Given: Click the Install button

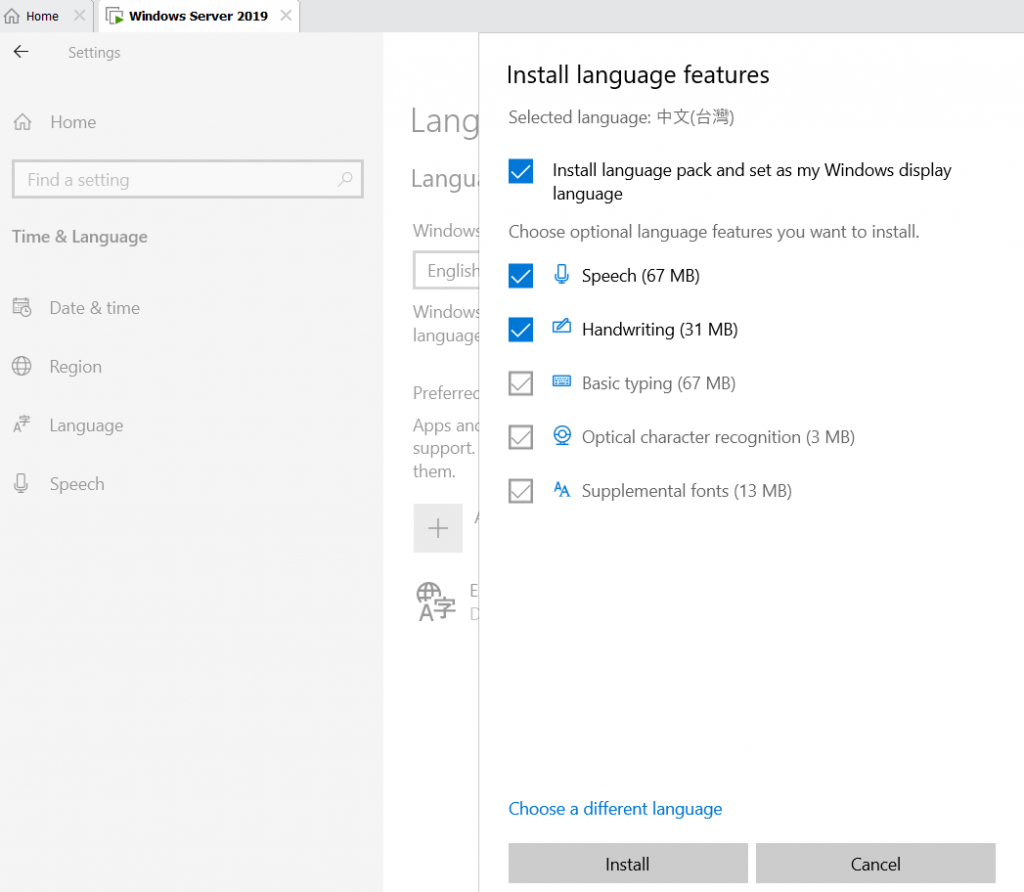Looking at the screenshot, I should pyautogui.click(x=628, y=863).
